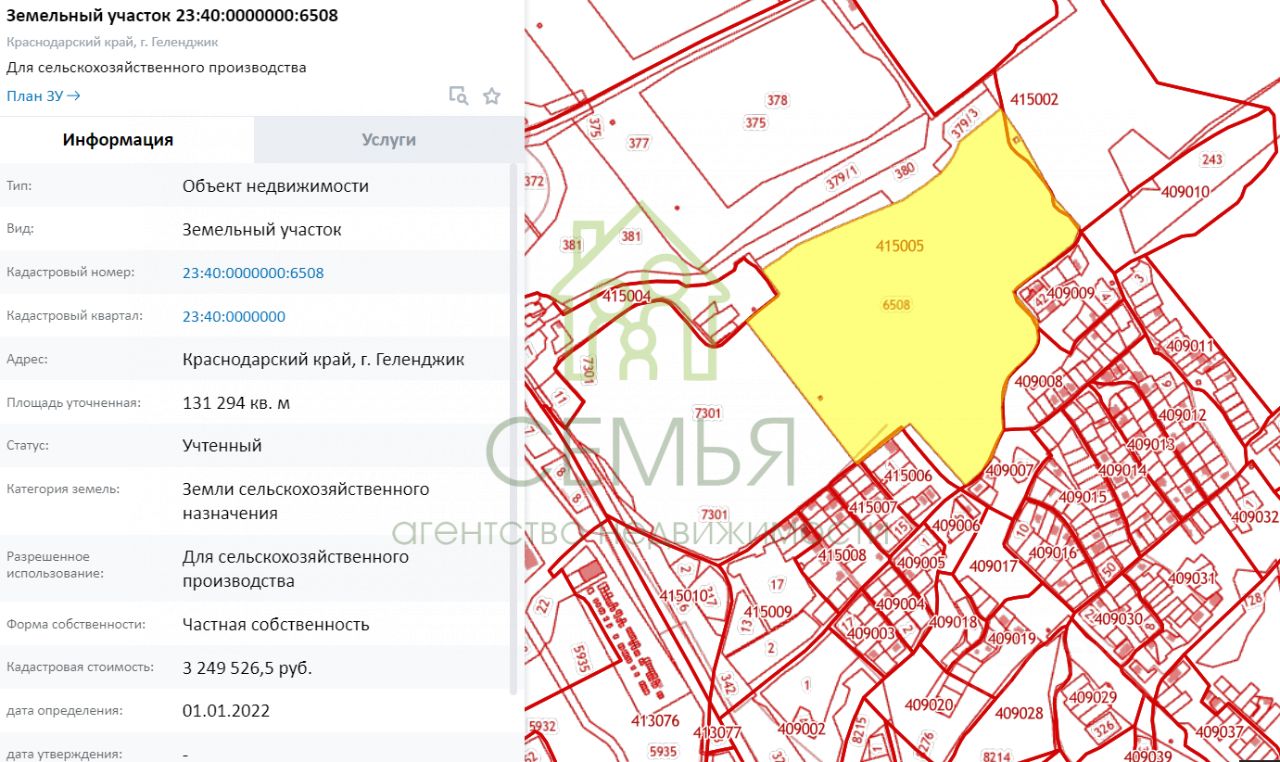Open the Услуги tab
Image resolution: width=1280 pixels, height=762 pixels.
(x=389, y=140)
